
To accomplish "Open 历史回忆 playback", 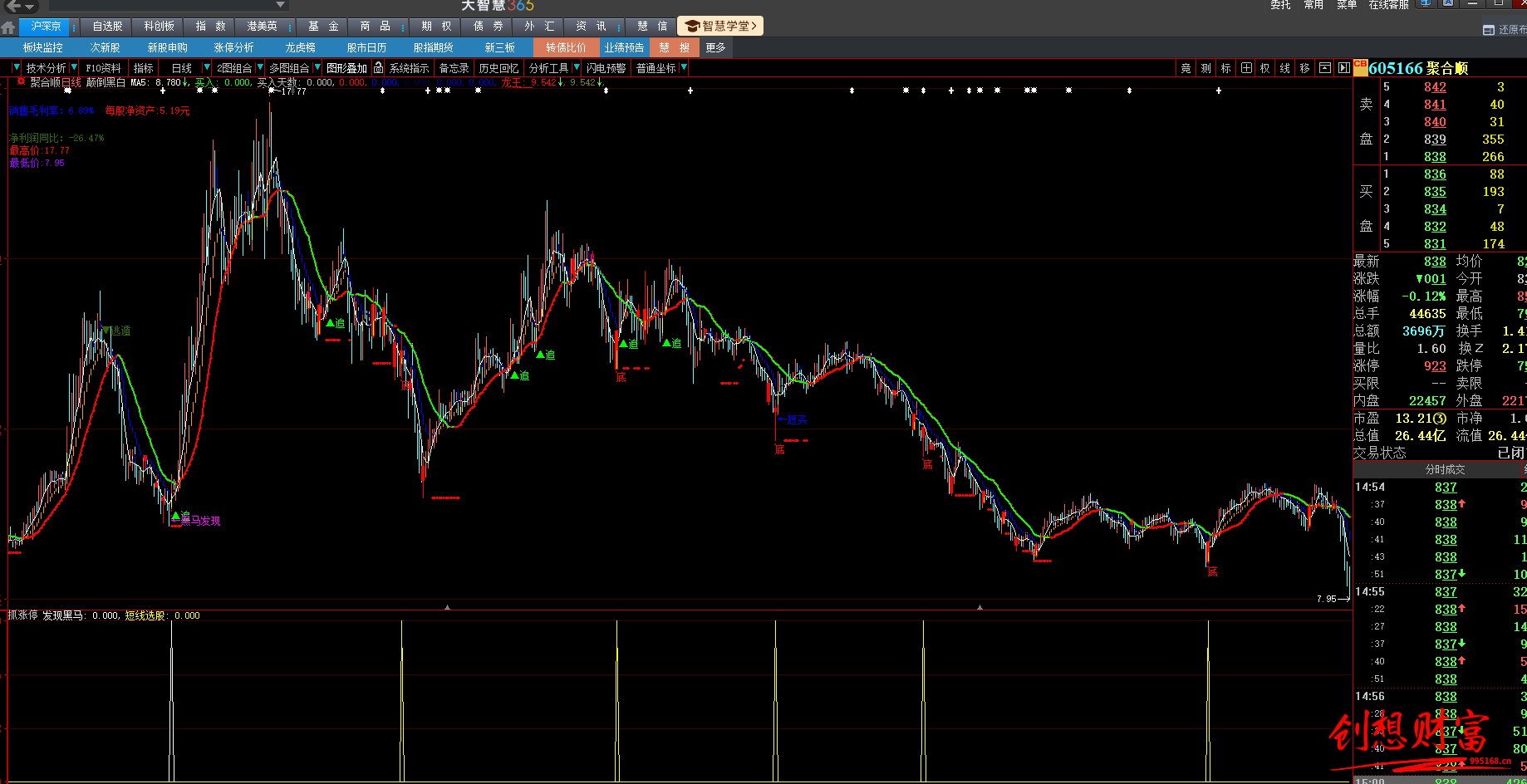I will 498,68.
